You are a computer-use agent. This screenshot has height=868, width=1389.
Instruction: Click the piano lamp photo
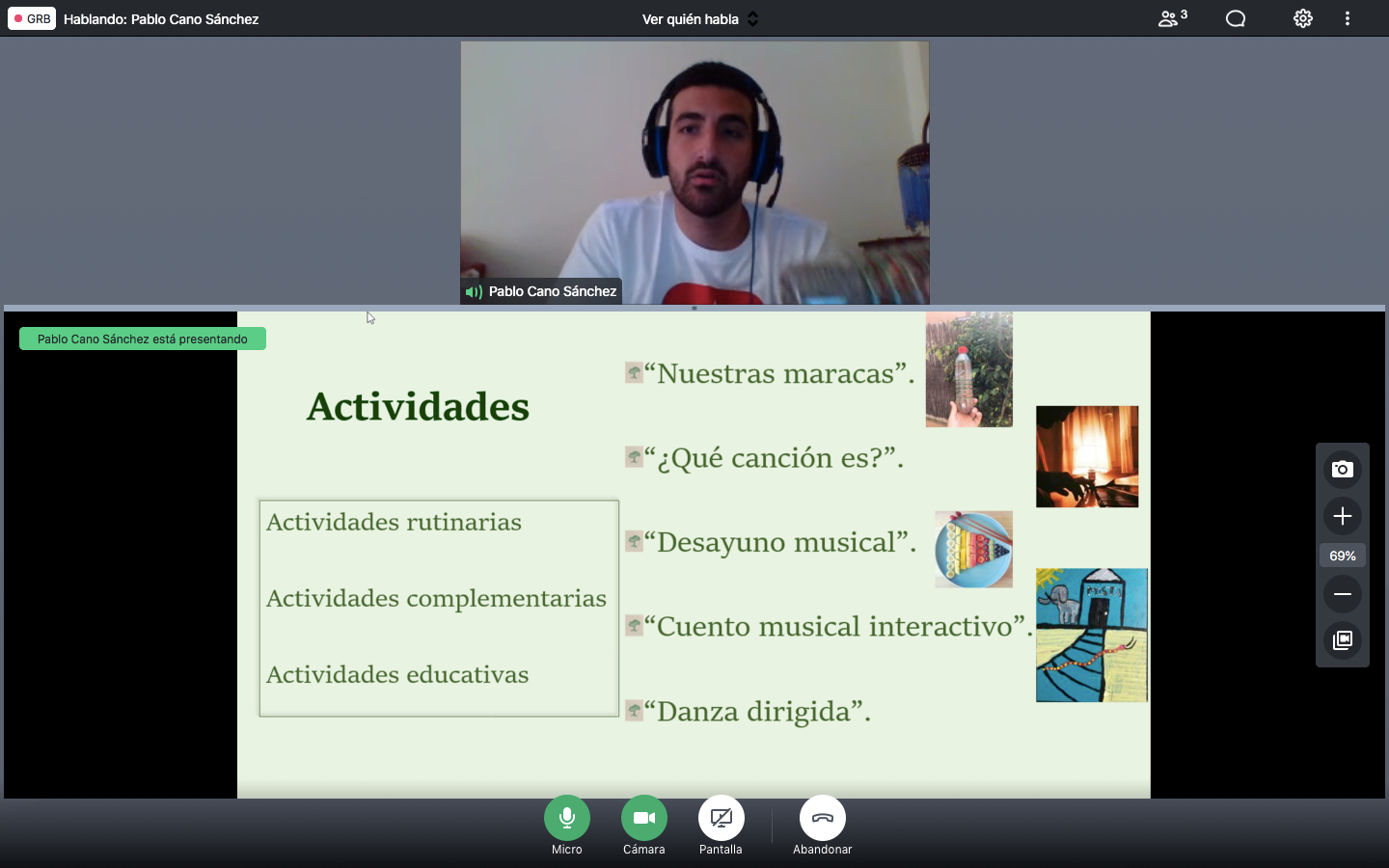pos(1087,456)
